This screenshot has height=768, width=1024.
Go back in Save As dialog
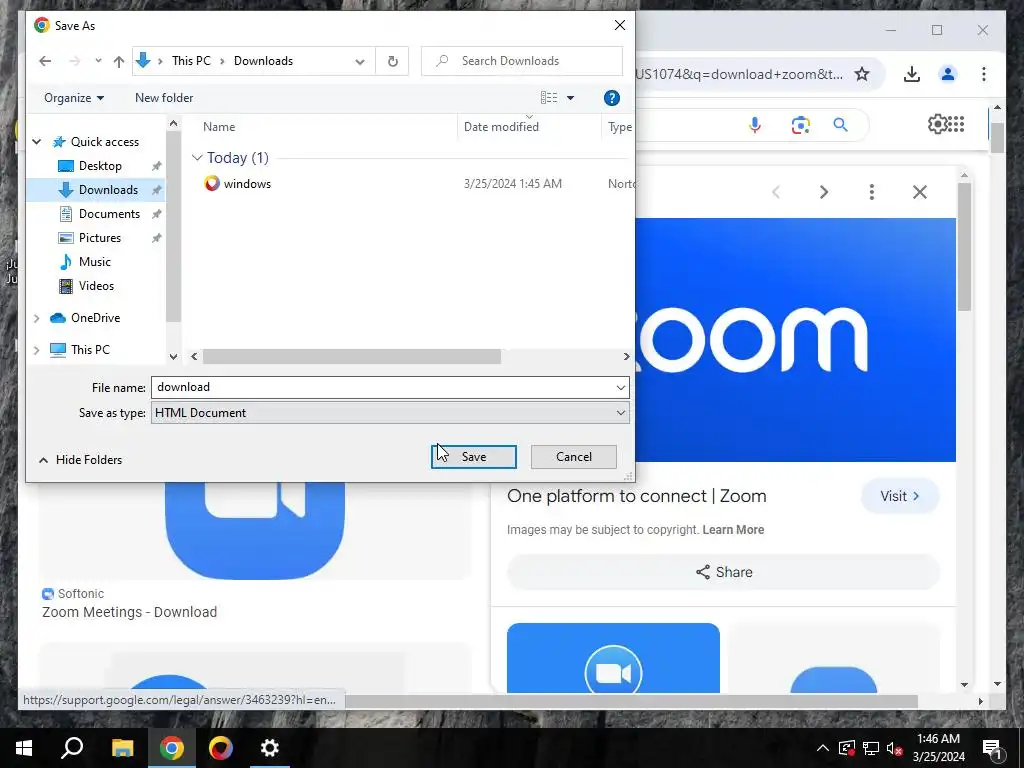[45, 61]
